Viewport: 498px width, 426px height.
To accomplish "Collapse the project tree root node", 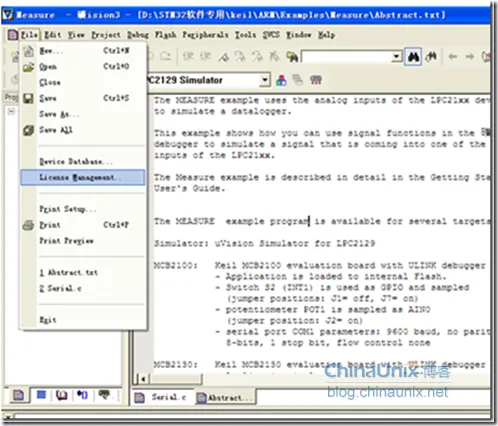I will (11, 111).
